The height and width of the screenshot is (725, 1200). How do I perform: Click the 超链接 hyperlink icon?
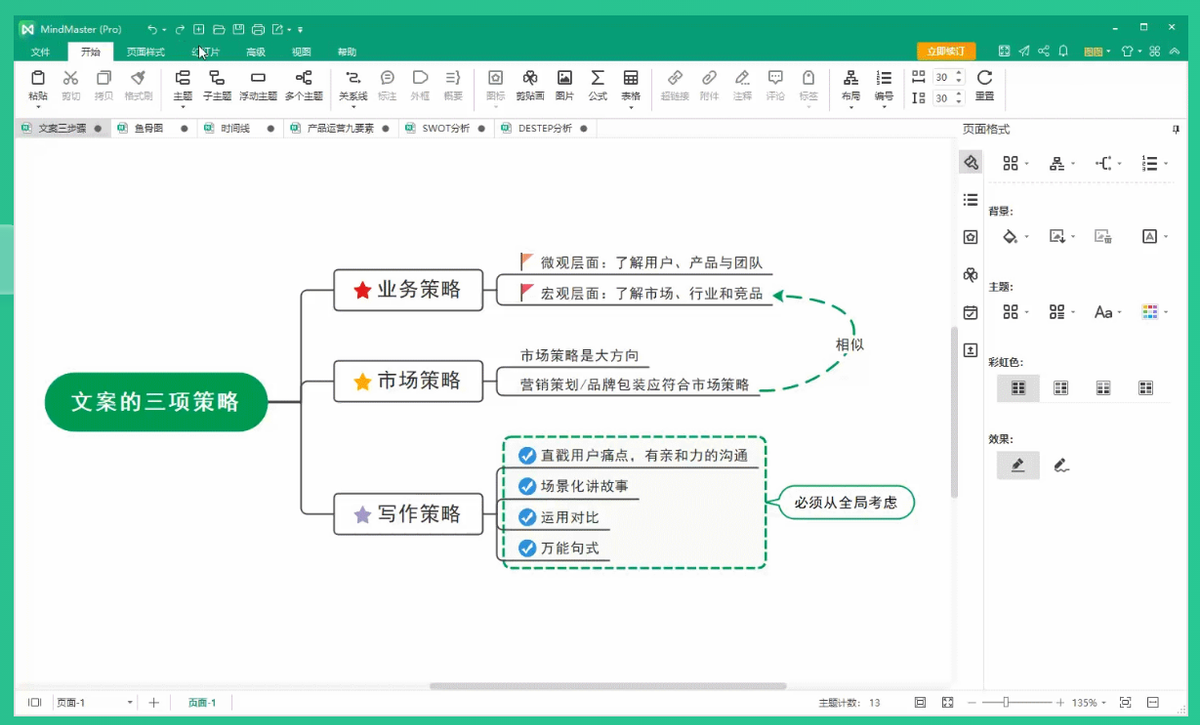pyautogui.click(x=675, y=78)
